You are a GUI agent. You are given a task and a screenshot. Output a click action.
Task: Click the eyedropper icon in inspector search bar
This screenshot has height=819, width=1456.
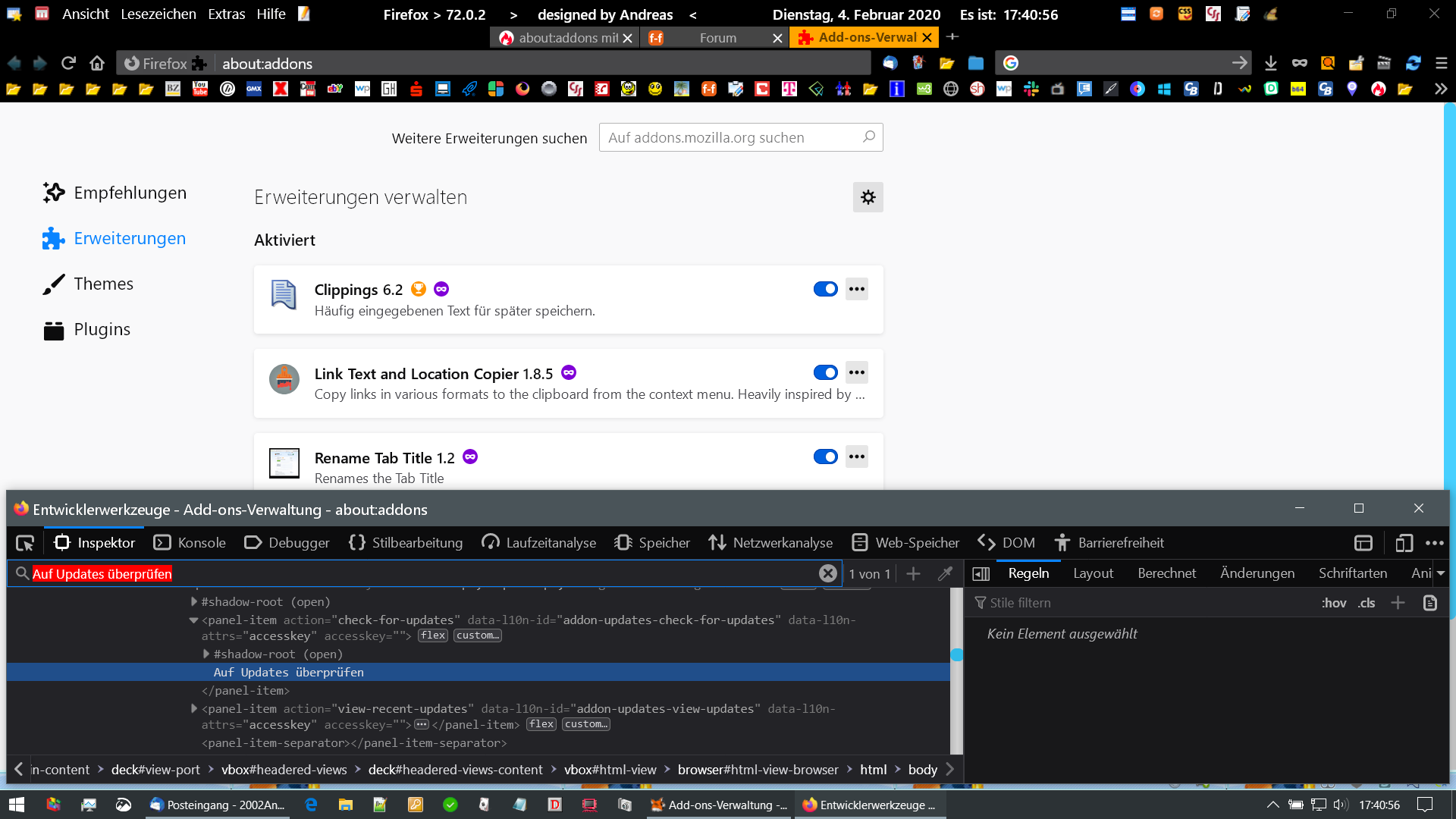[945, 574]
